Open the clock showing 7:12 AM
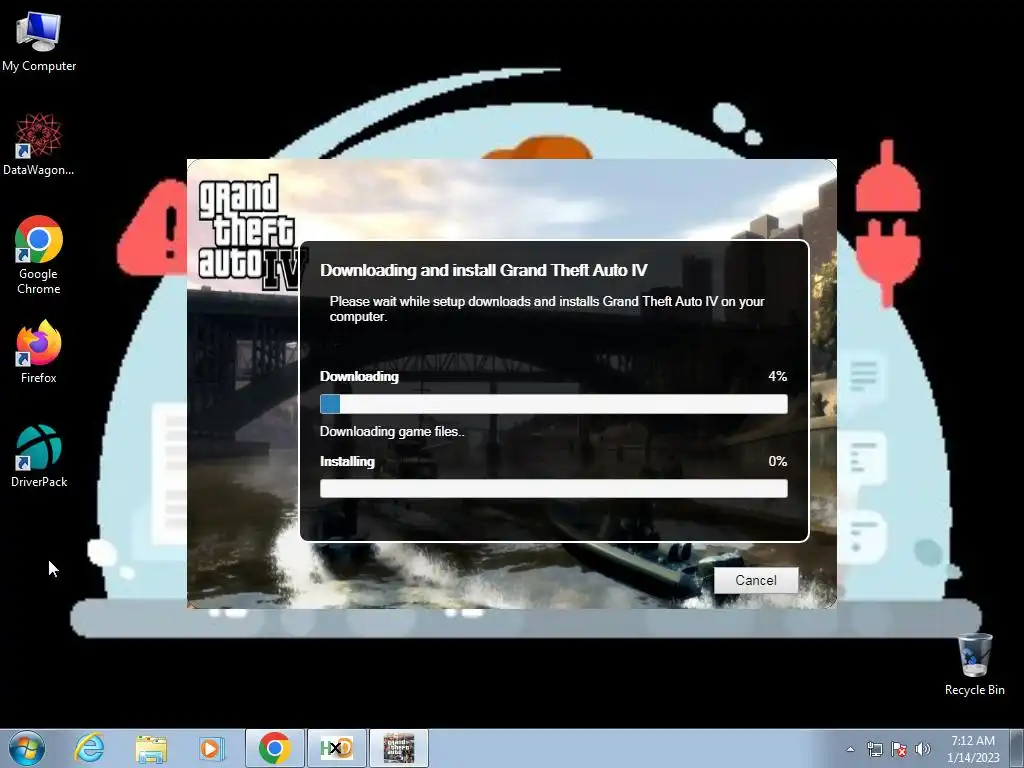 point(973,748)
